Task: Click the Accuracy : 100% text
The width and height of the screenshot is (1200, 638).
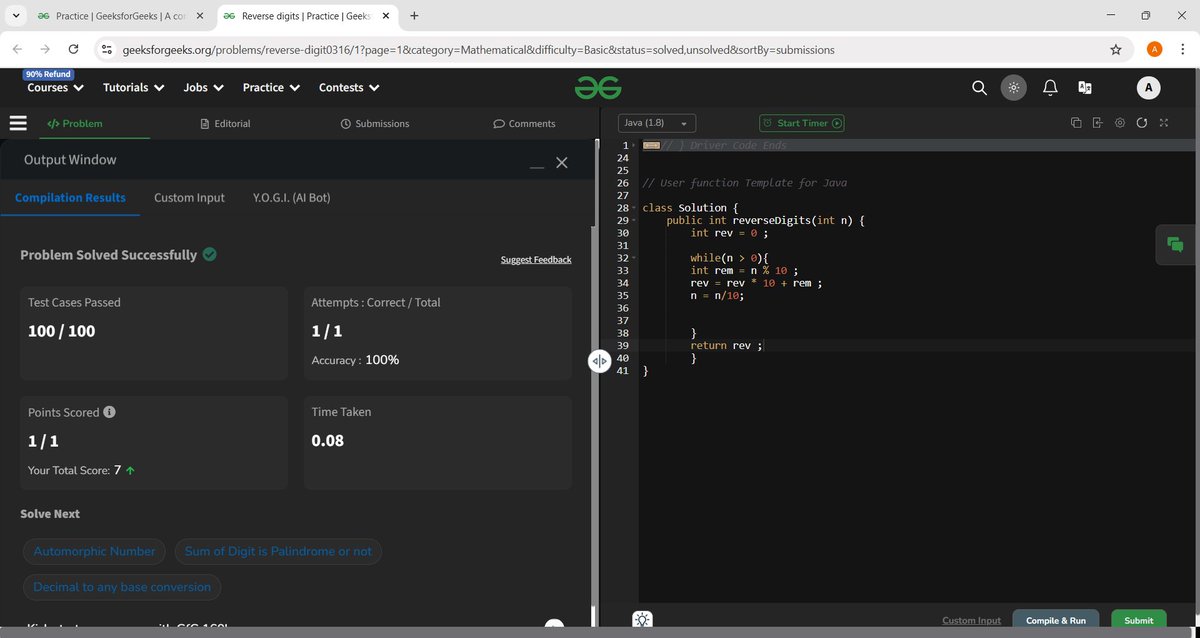Action: (355, 360)
